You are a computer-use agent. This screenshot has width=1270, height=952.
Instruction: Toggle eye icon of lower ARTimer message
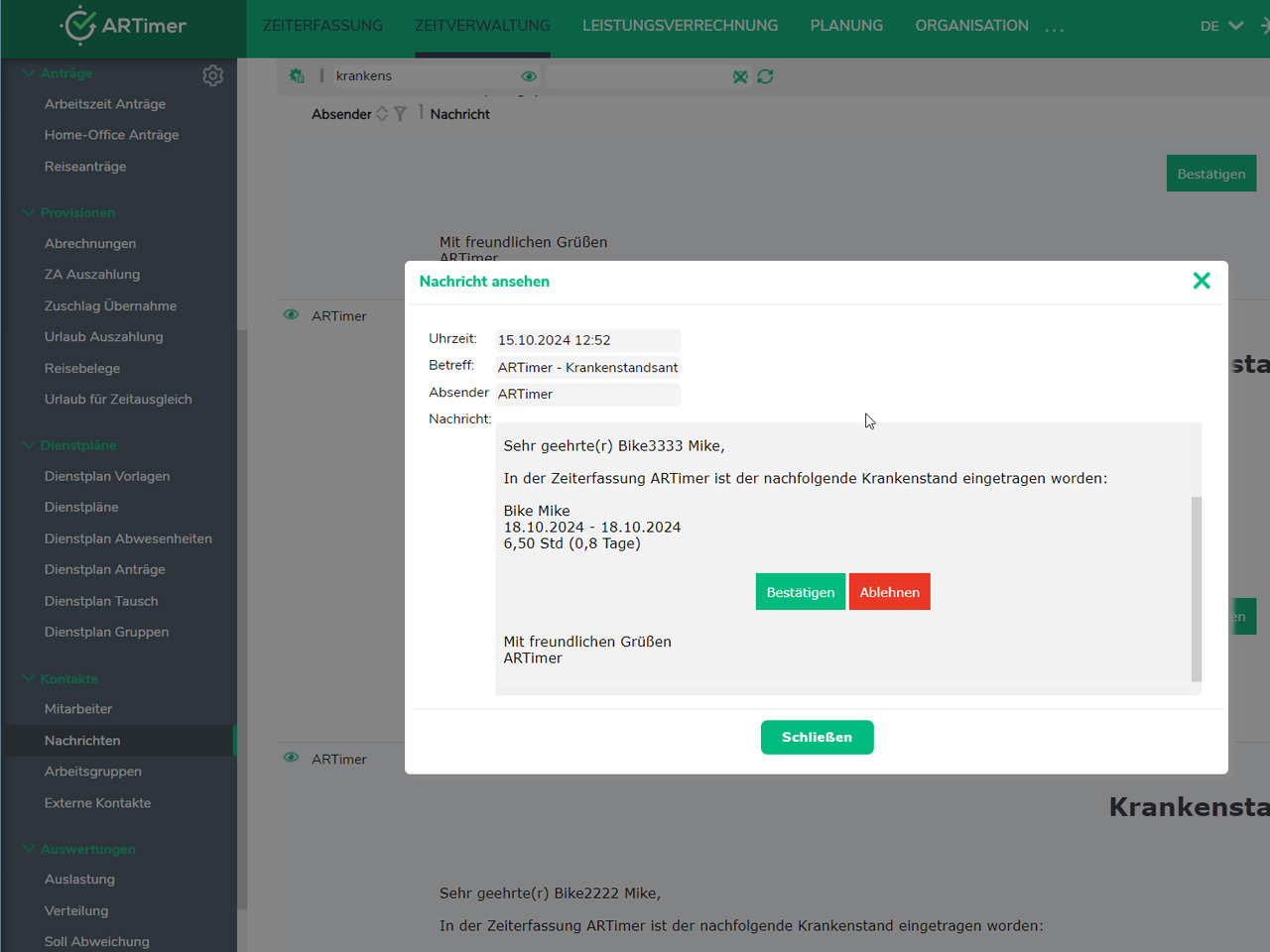(x=291, y=758)
